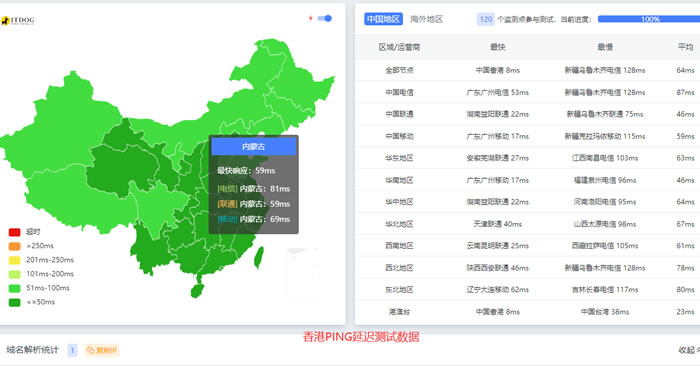The width and height of the screenshot is (700, 366).
Task: Click the Taiwan island on the map
Action: [x=258, y=258]
